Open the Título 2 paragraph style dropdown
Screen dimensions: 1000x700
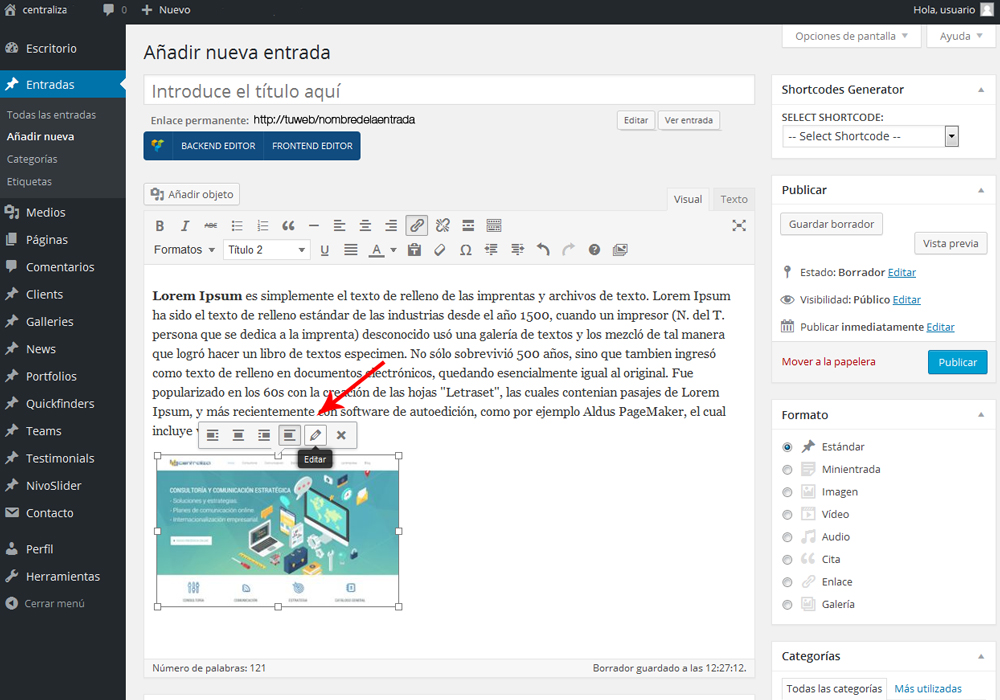pos(266,250)
